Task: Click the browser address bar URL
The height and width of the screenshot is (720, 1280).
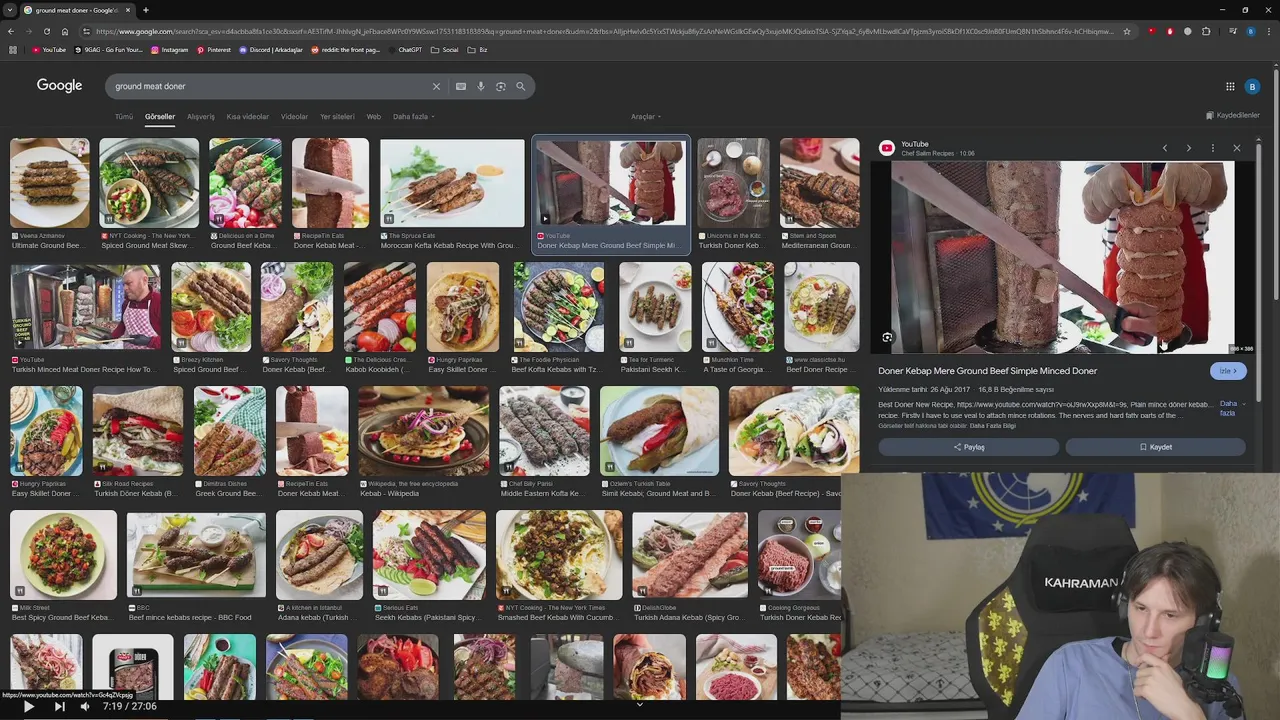Action: 605,31
